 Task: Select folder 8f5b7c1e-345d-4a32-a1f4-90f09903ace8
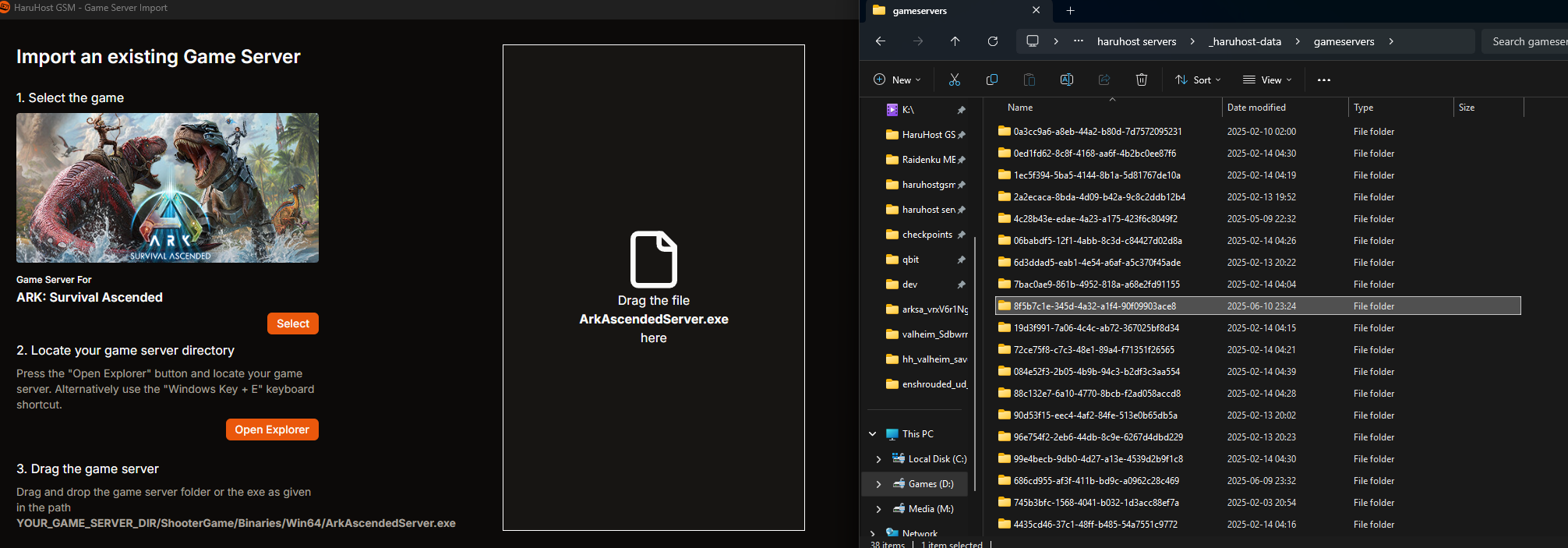point(1258,306)
